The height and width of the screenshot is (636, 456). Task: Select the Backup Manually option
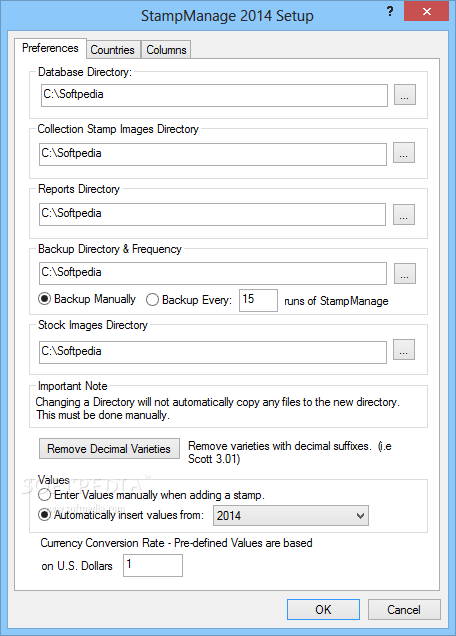click(x=87, y=299)
